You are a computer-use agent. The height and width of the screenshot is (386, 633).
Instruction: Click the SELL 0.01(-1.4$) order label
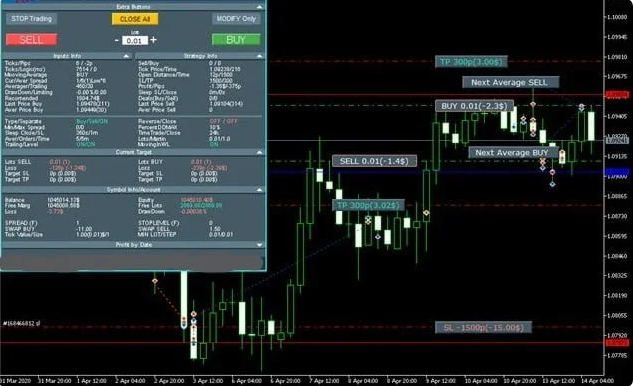374,161
